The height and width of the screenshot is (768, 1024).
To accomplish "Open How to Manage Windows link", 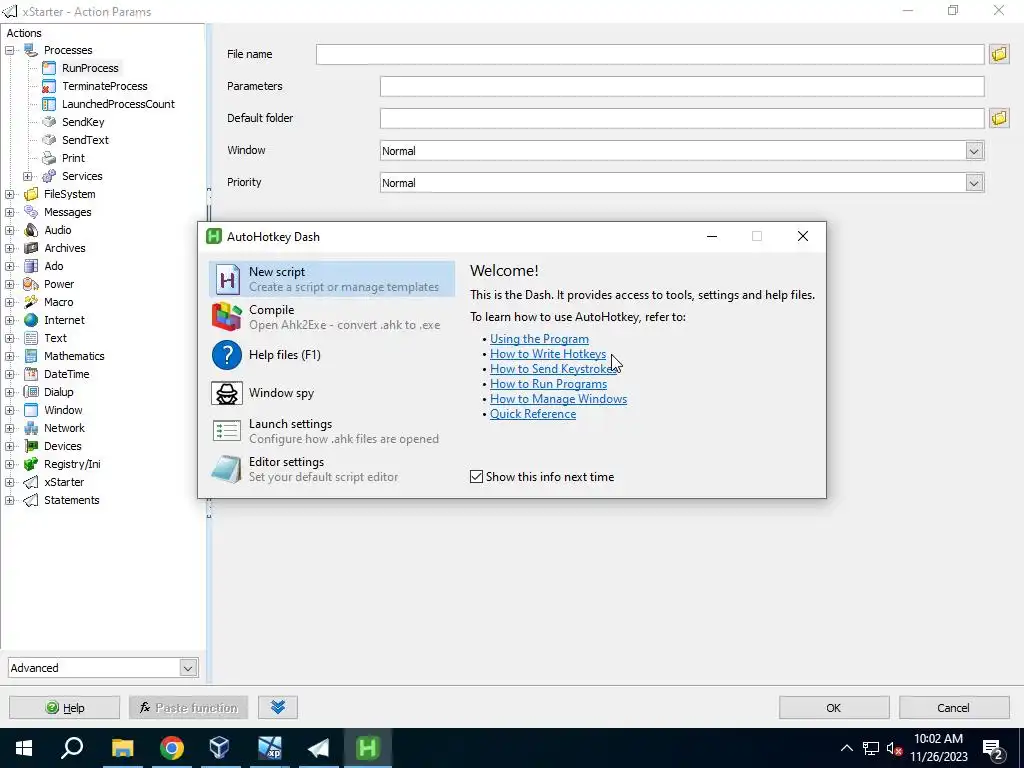I will [x=558, y=399].
